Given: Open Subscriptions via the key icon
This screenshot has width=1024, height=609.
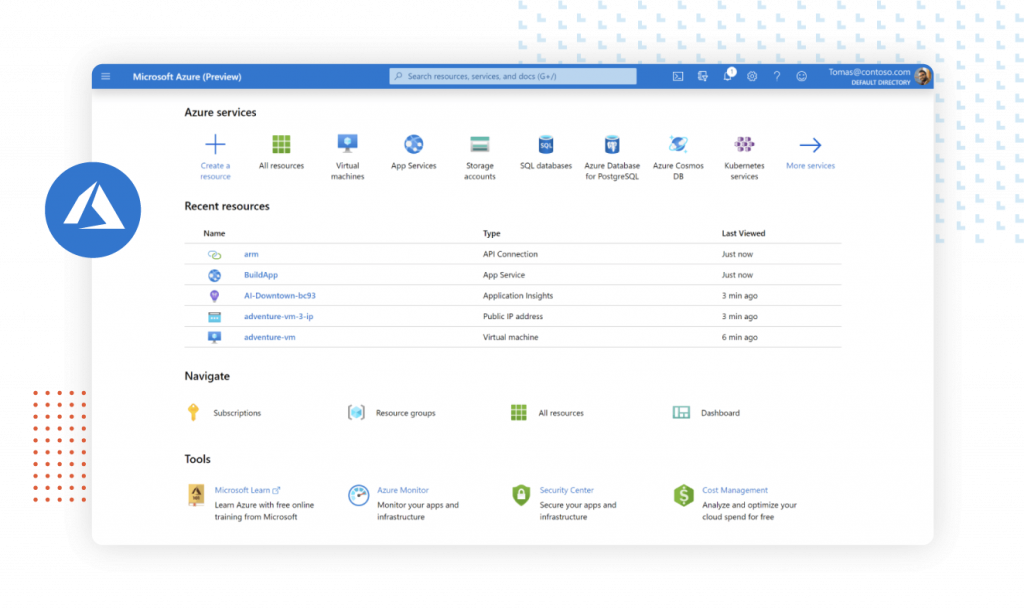Looking at the screenshot, I should point(193,412).
